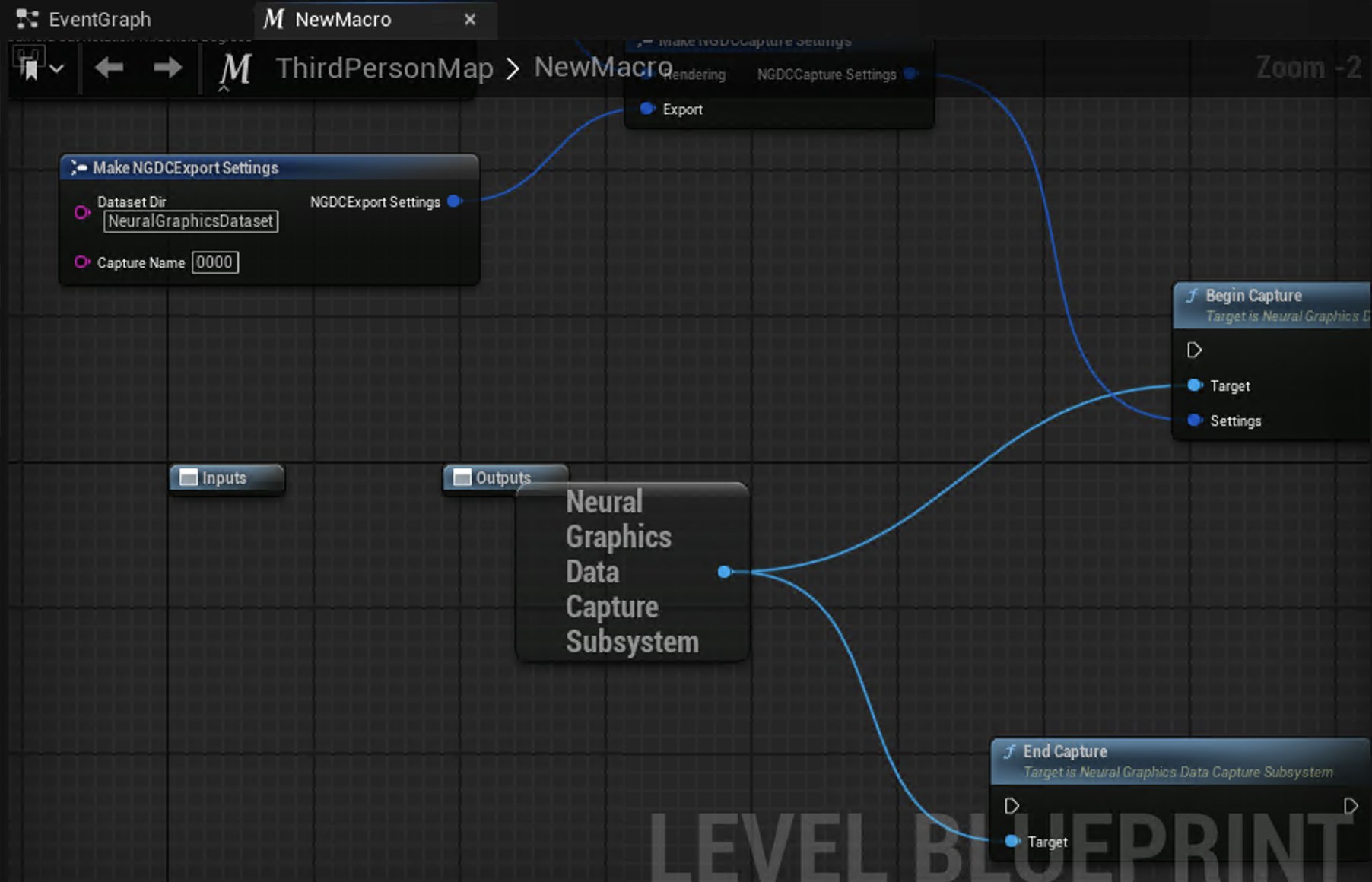Click the NewMacro breadcrumb label
The width and height of the screenshot is (1372, 882).
[602, 68]
